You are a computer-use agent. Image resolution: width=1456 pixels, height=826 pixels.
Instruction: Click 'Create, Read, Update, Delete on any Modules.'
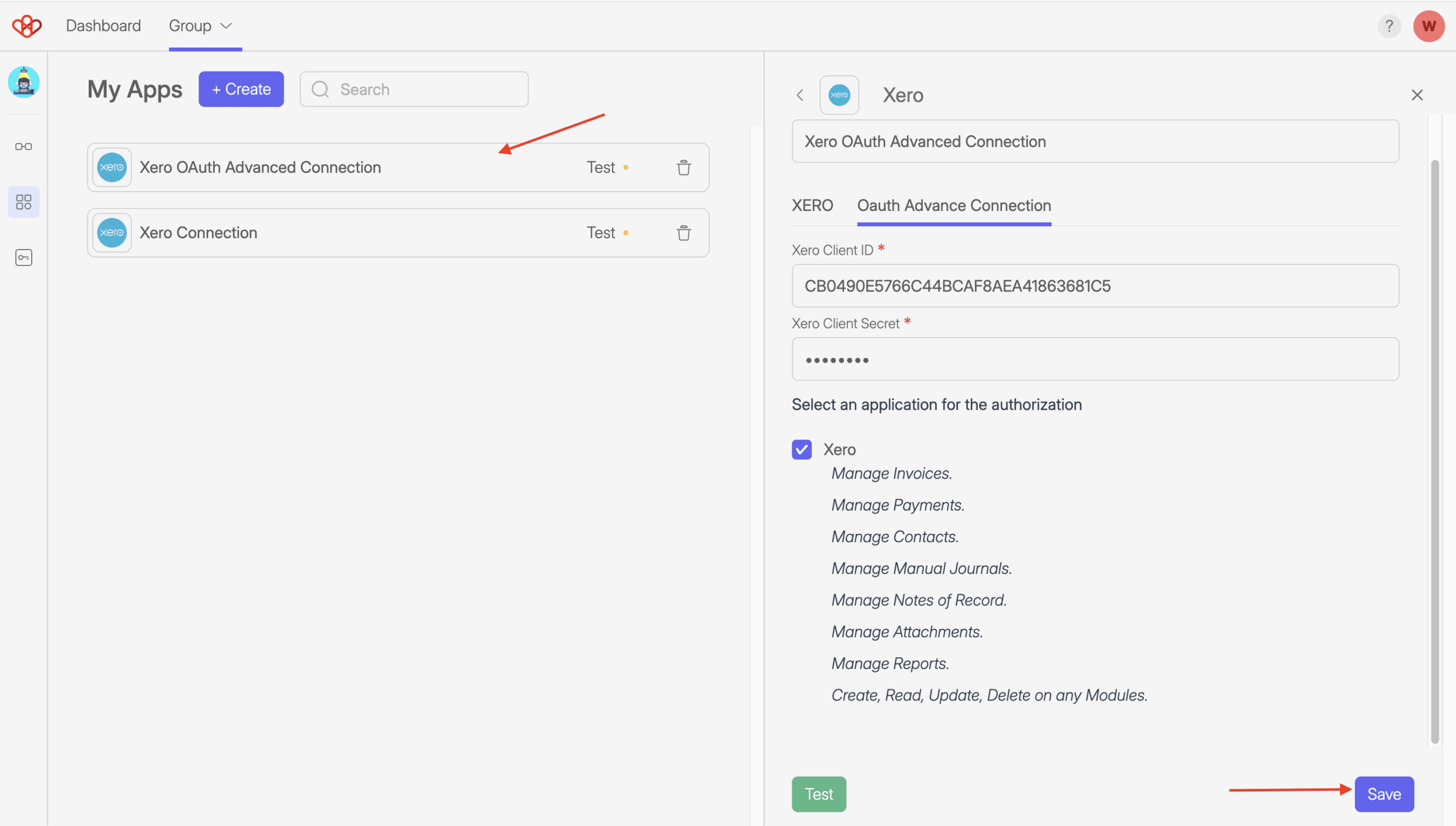pyautogui.click(x=989, y=695)
